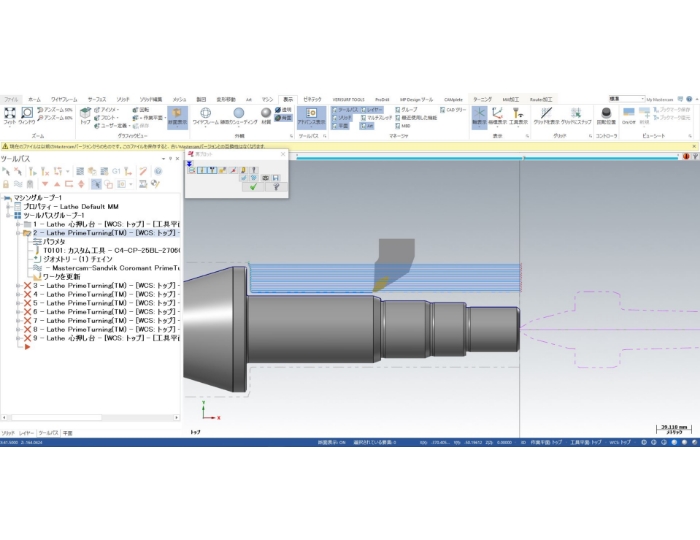Toggle CAD ツリー manager checkbox
This screenshot has height=540, width=700.
pos(453,110)
